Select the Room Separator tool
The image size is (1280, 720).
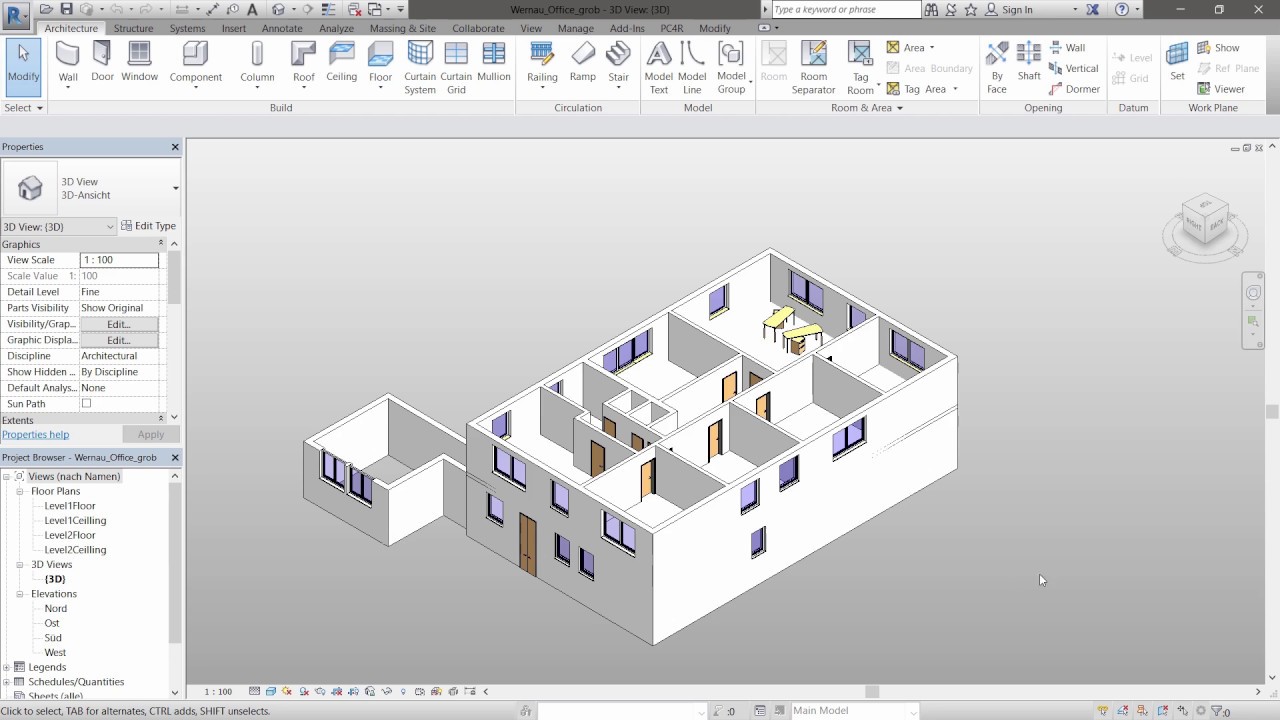[x=814, y=68]
